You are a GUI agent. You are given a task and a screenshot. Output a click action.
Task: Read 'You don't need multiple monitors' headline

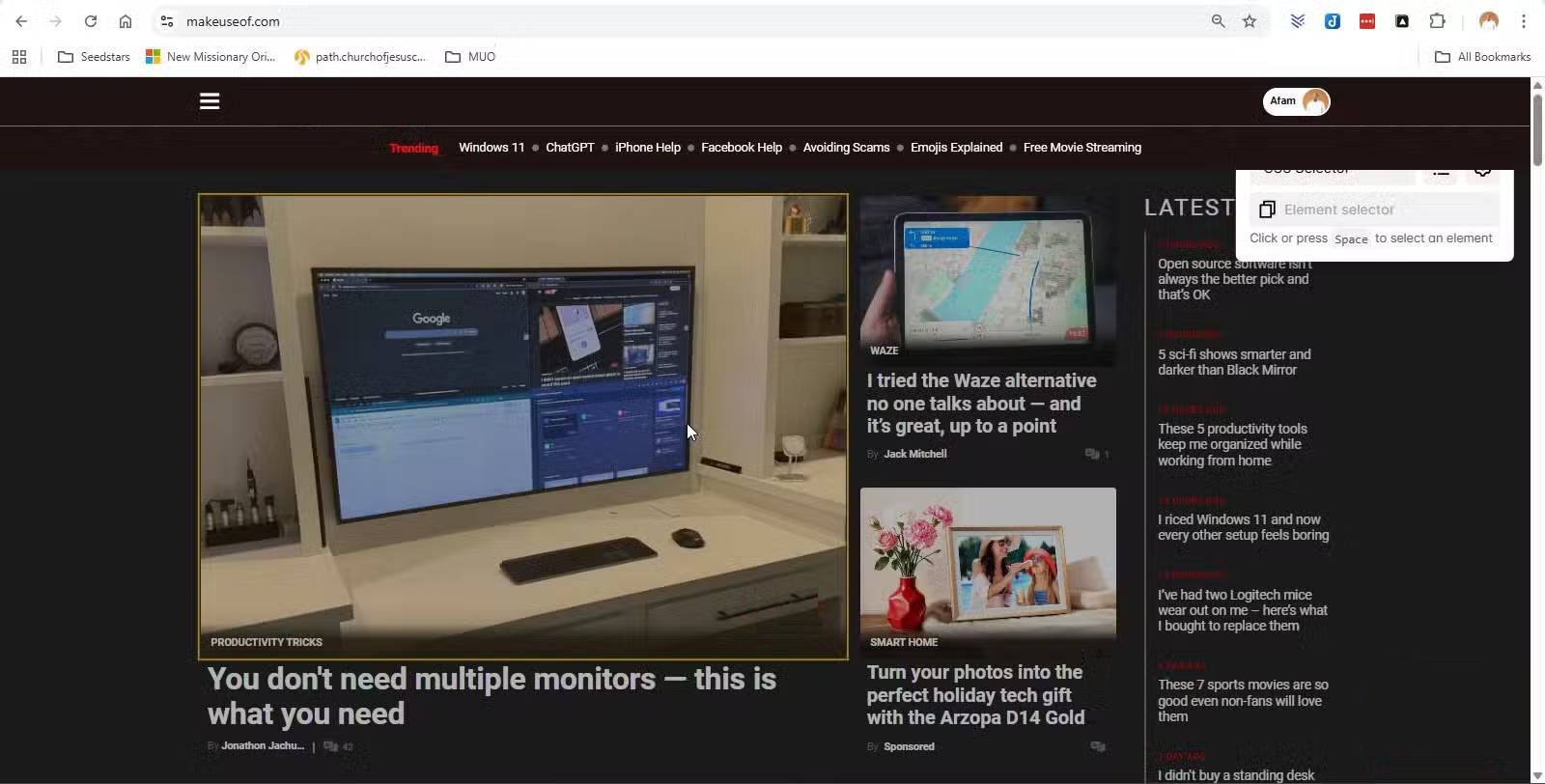click(x=492, y=696)
